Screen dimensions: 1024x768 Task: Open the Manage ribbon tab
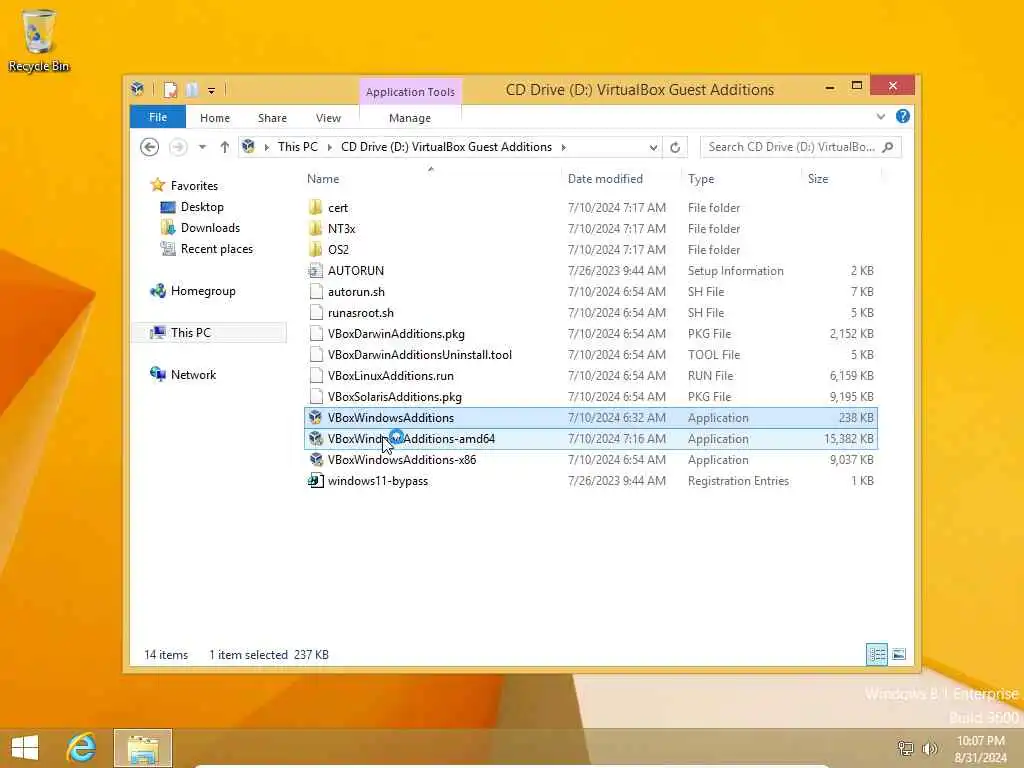point(410,118)
